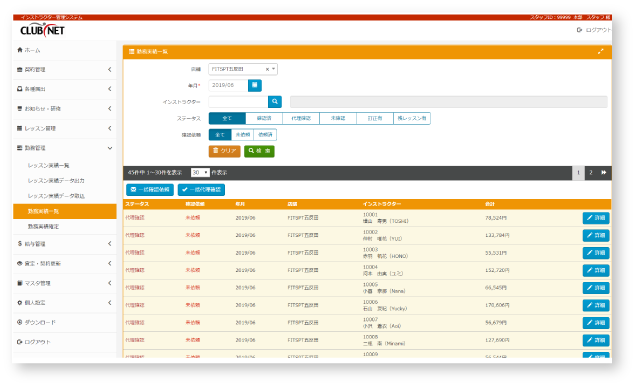Screen dimensions: 637x387
Task: Go to results page 2
Action: point(591,173)
